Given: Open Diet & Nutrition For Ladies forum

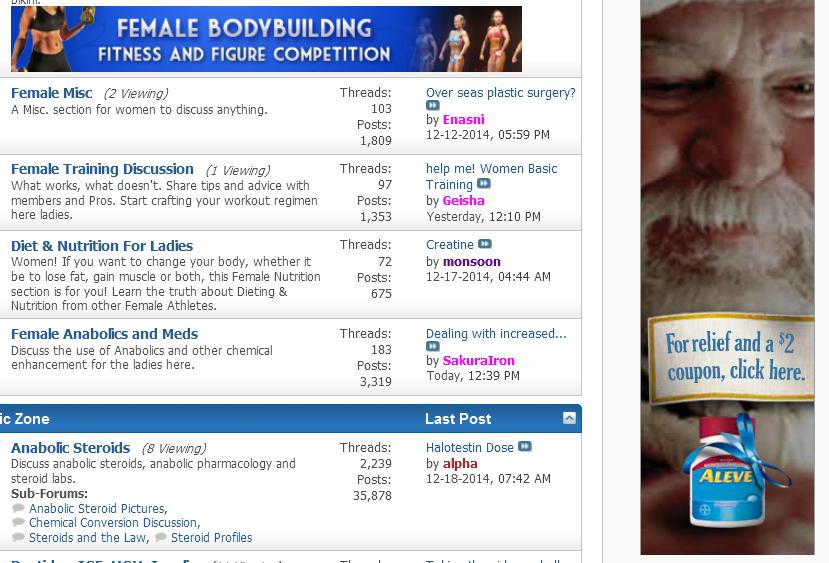Looking at the screenshot, I should 102,245.
